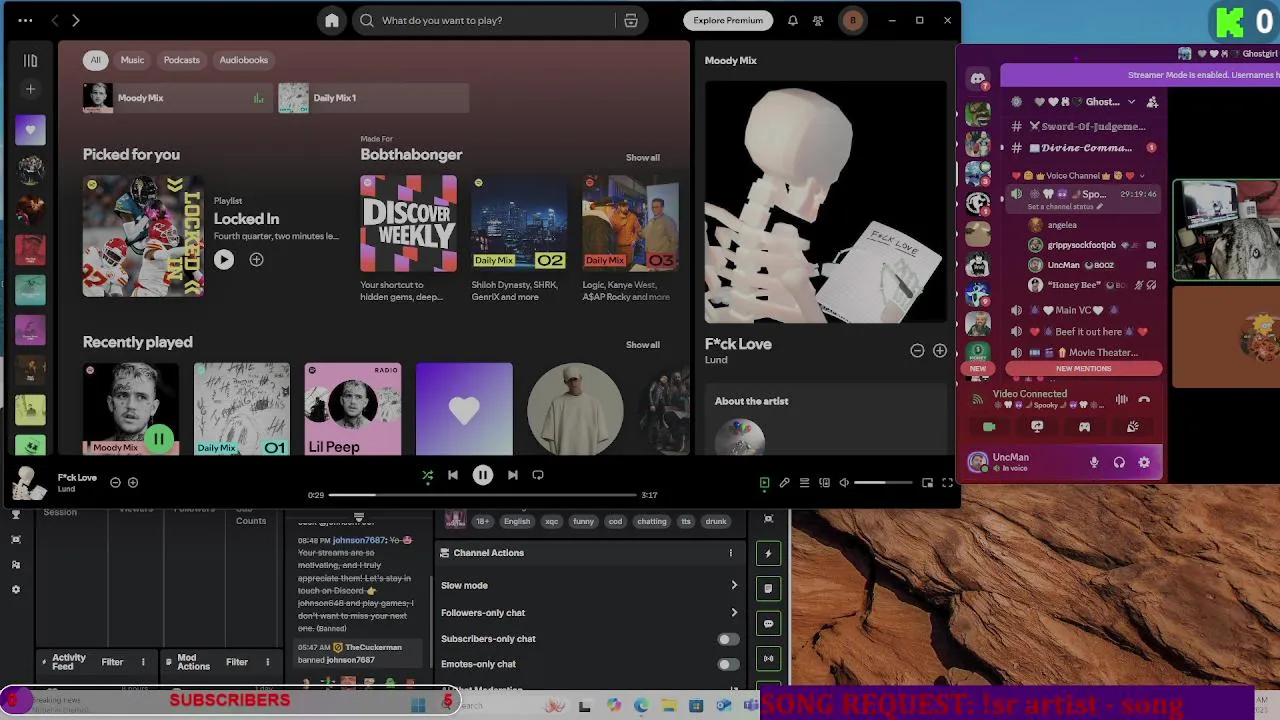Open the Browse icon in Spotify search bar
The width and height of the screenshot is (1280, 720).
click(x=631, y=20)
